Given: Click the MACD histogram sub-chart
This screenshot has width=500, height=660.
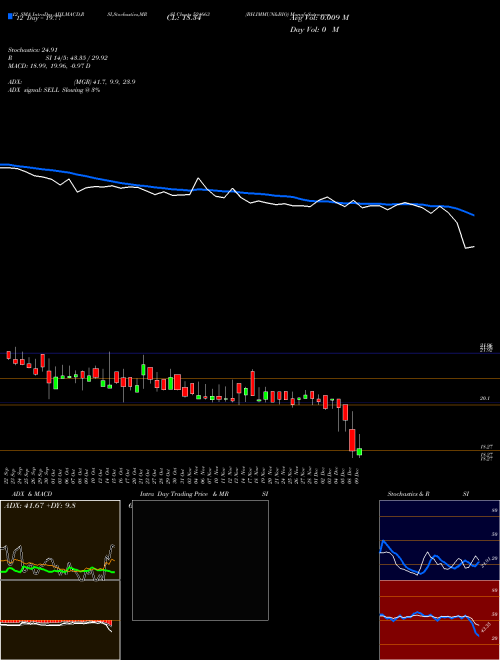Looking at the screenshot, I should click(x=60, y=620).
